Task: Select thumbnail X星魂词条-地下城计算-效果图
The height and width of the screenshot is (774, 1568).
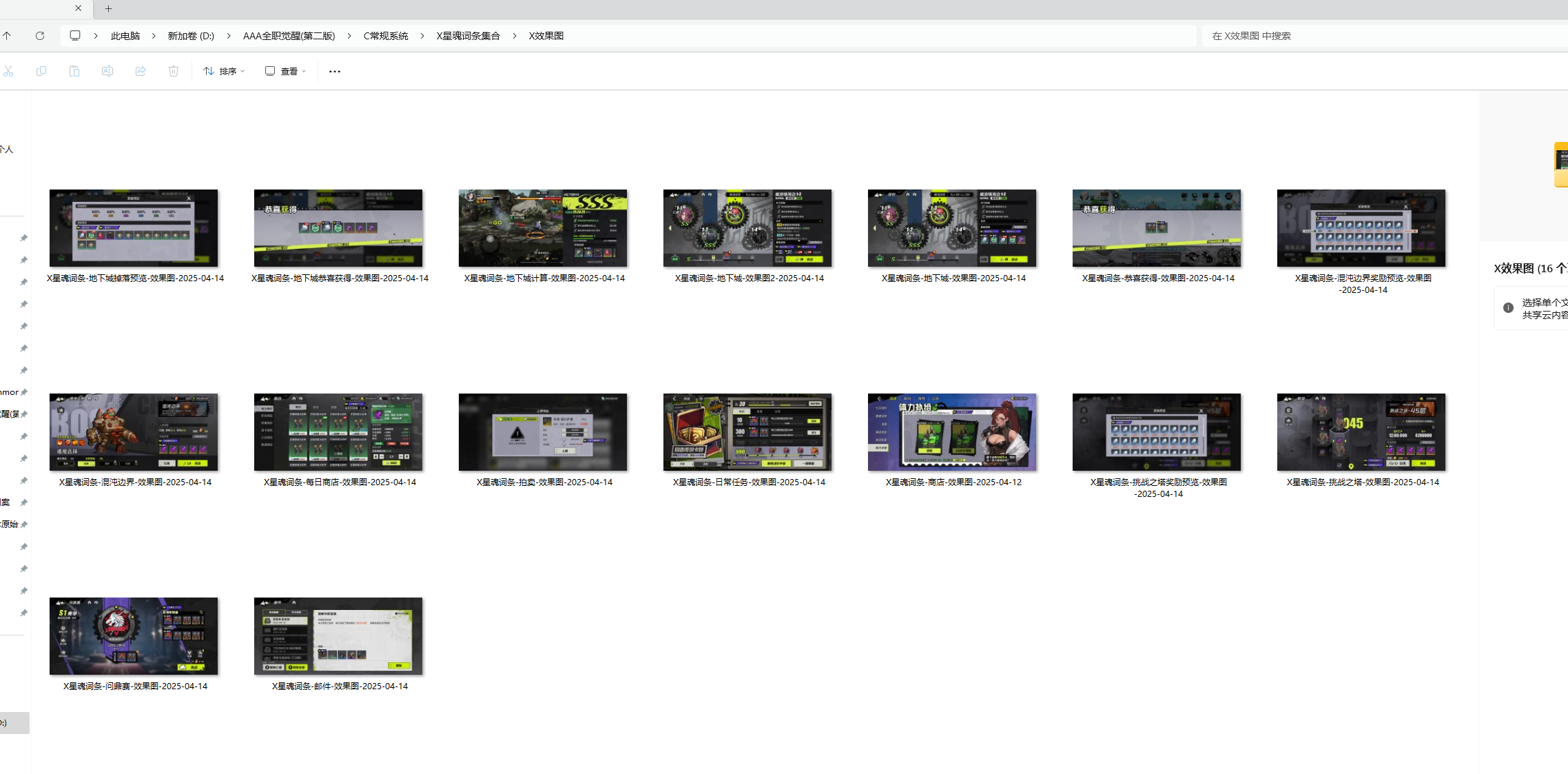Action: click(543, 228)
